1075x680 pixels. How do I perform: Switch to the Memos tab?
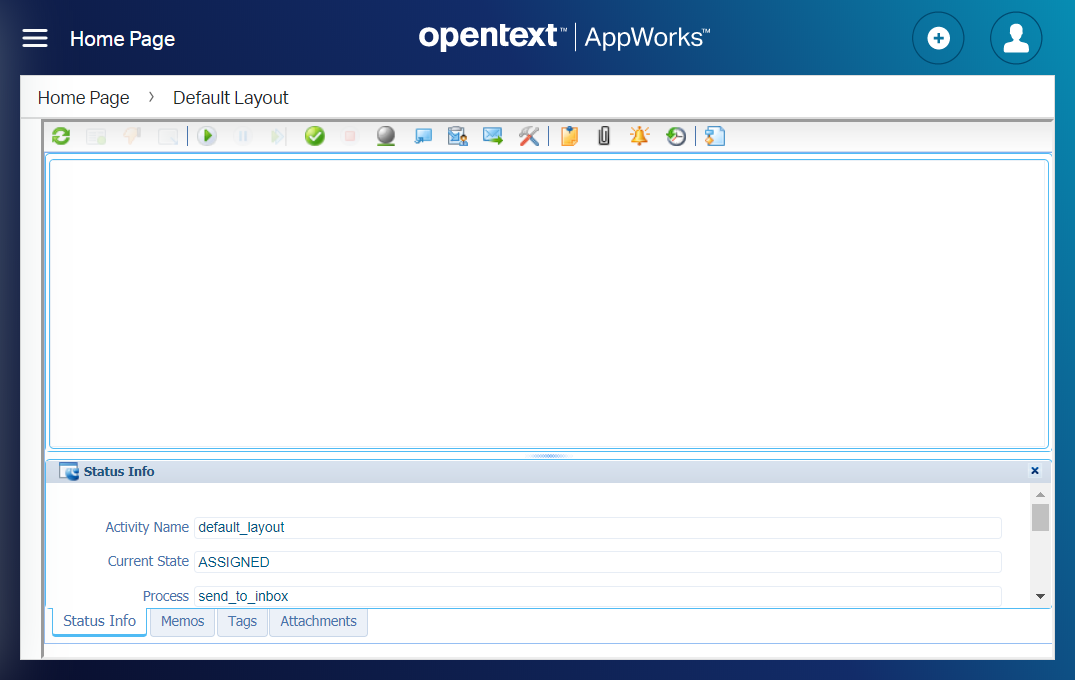[182, 621]
